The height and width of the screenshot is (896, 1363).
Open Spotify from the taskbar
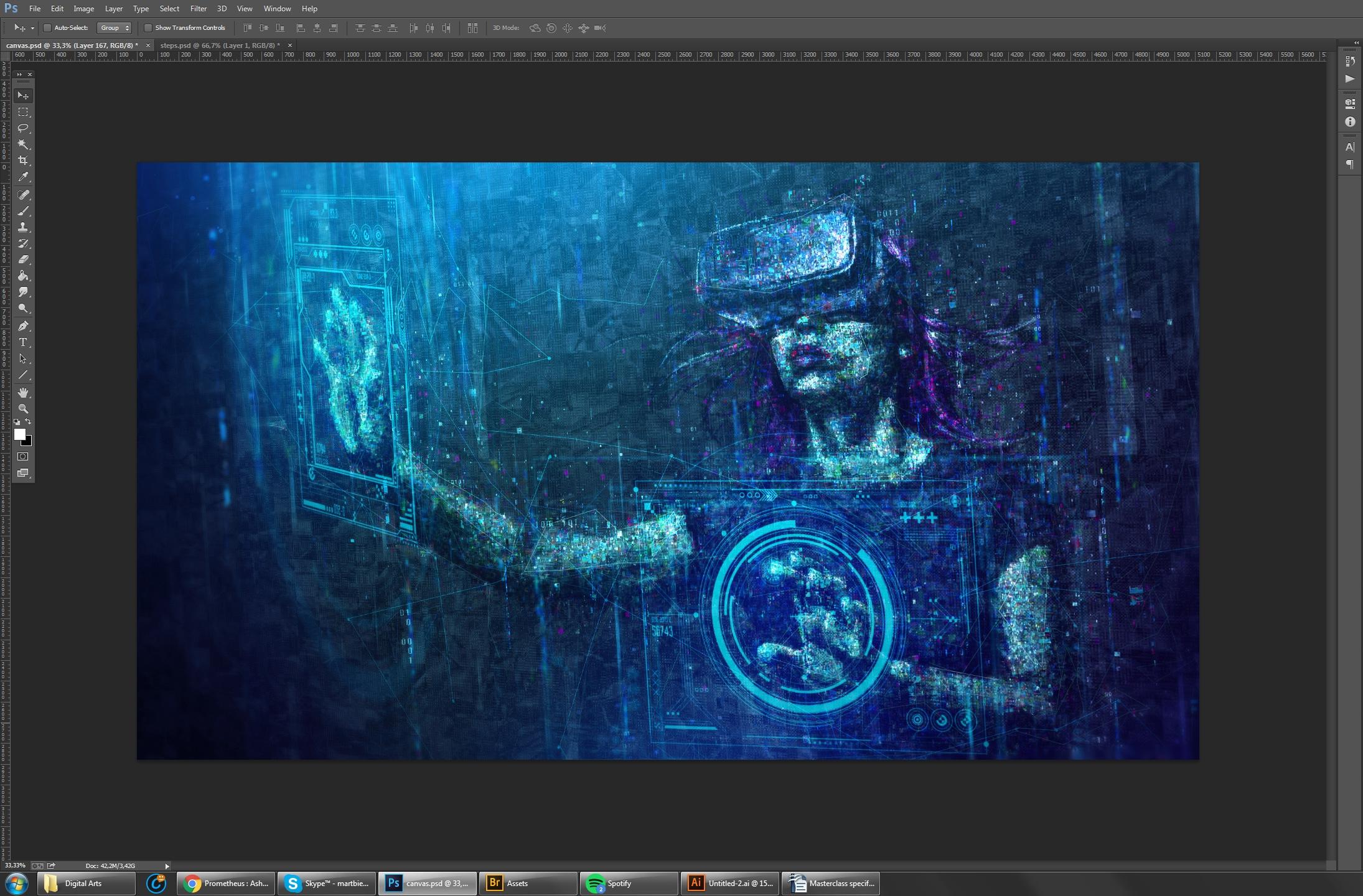[x=629, y=884]
